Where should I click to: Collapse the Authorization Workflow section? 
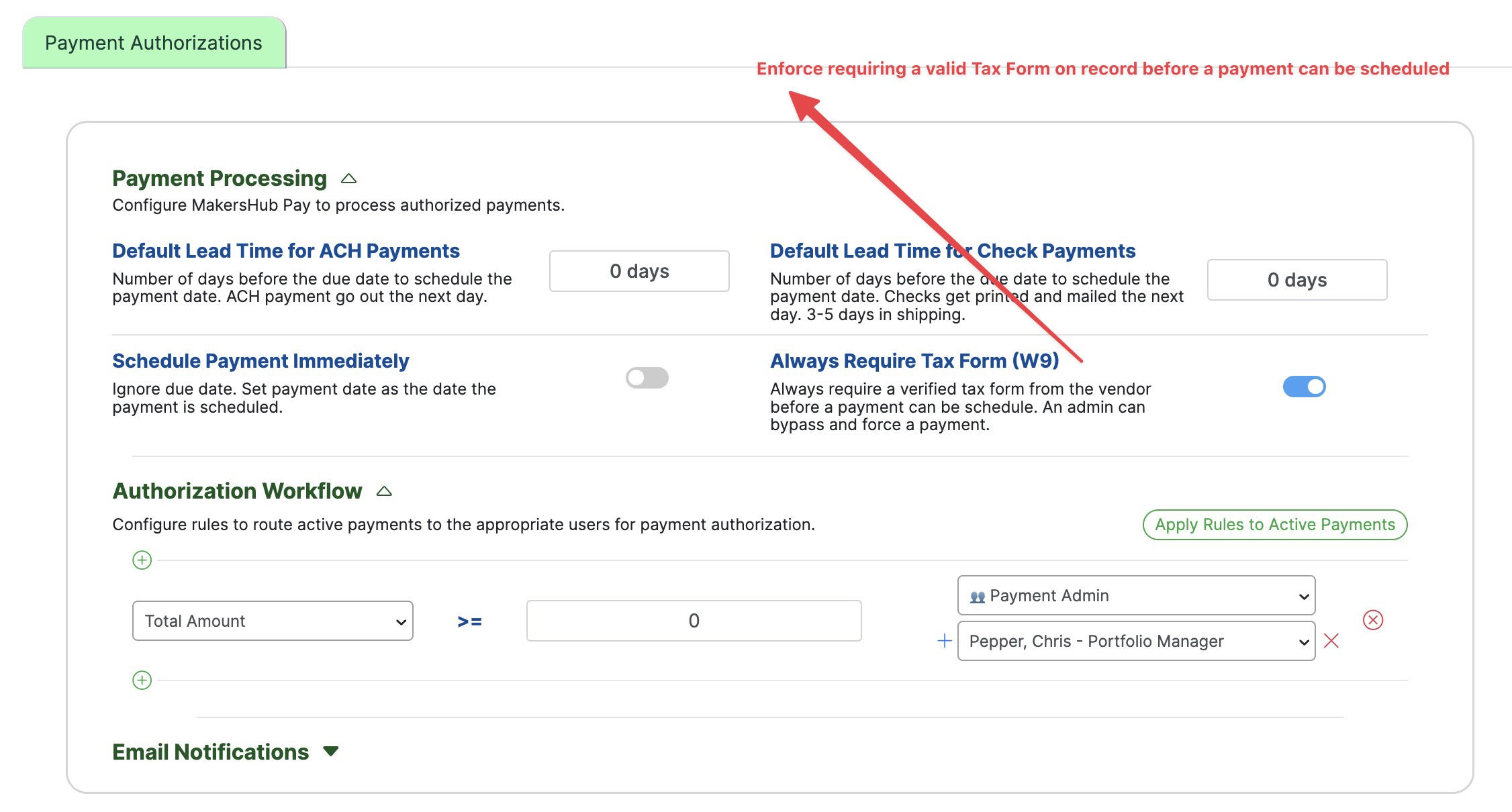pos(384,491)
